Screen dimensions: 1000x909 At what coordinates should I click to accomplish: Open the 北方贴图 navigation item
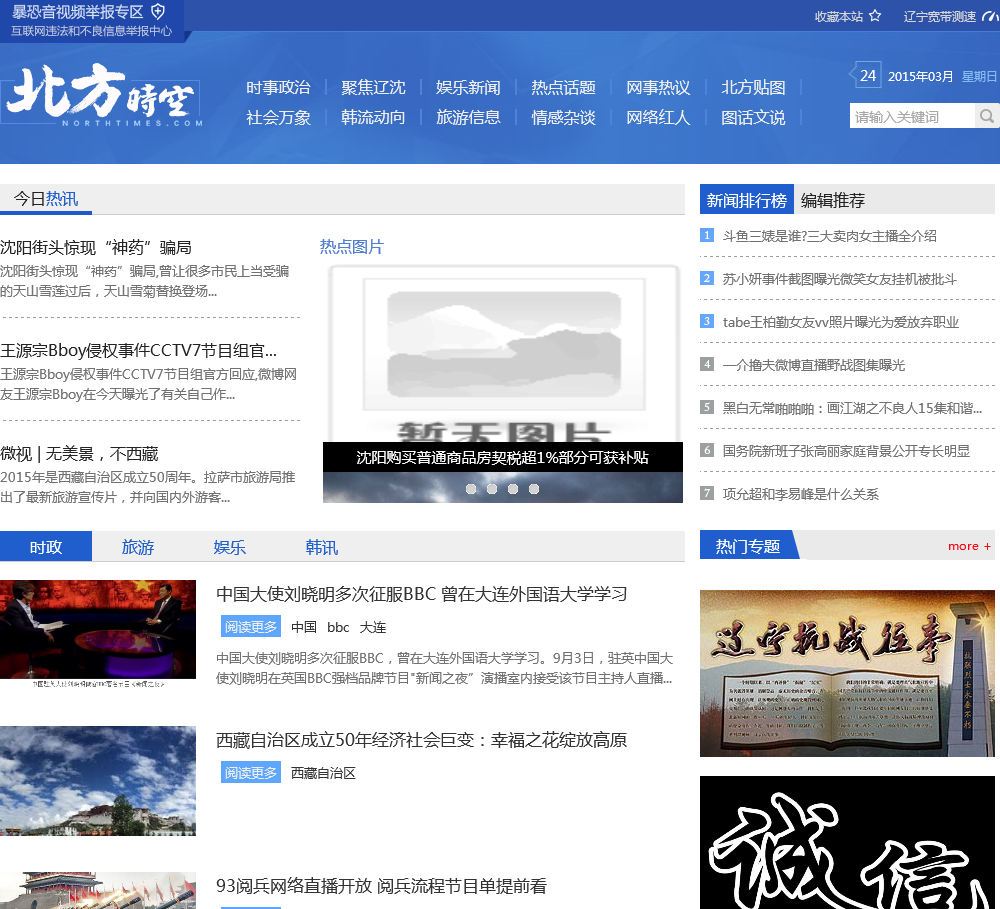(x=753, y=87)
